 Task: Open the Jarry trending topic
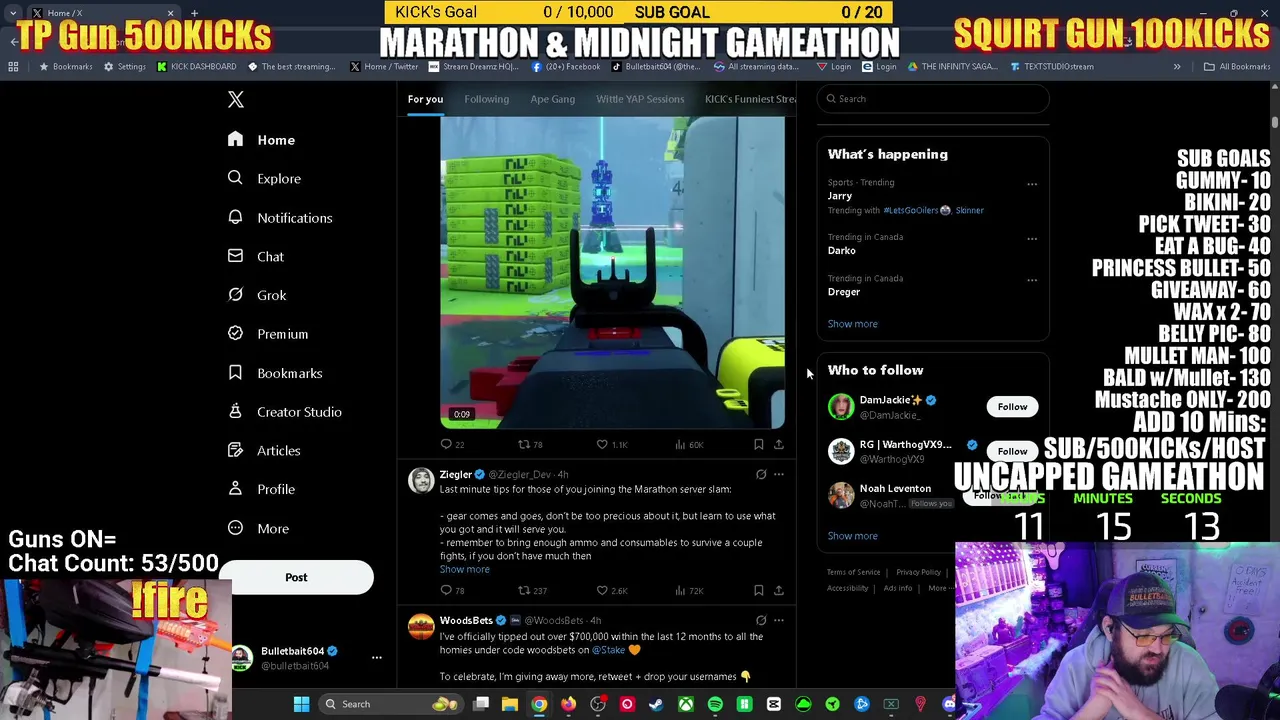[x=840, y=196]
